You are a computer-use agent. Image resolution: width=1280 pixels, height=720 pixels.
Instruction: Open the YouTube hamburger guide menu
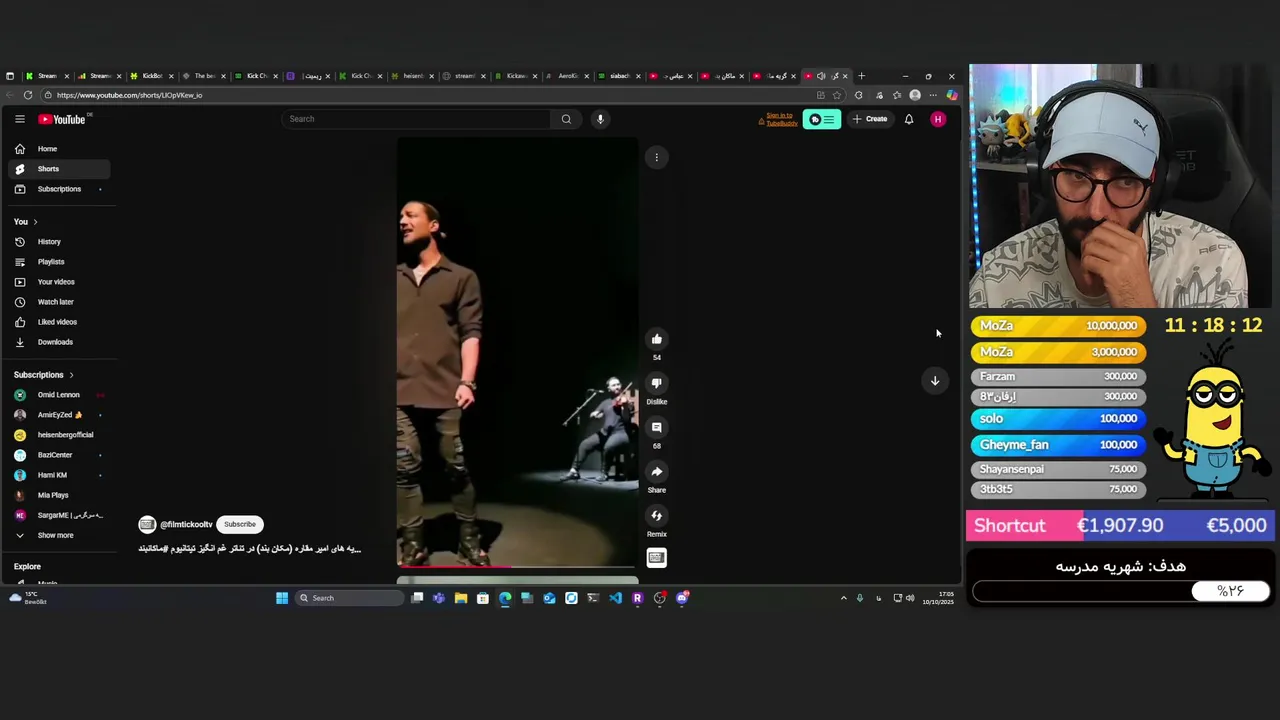pos(19,119)
